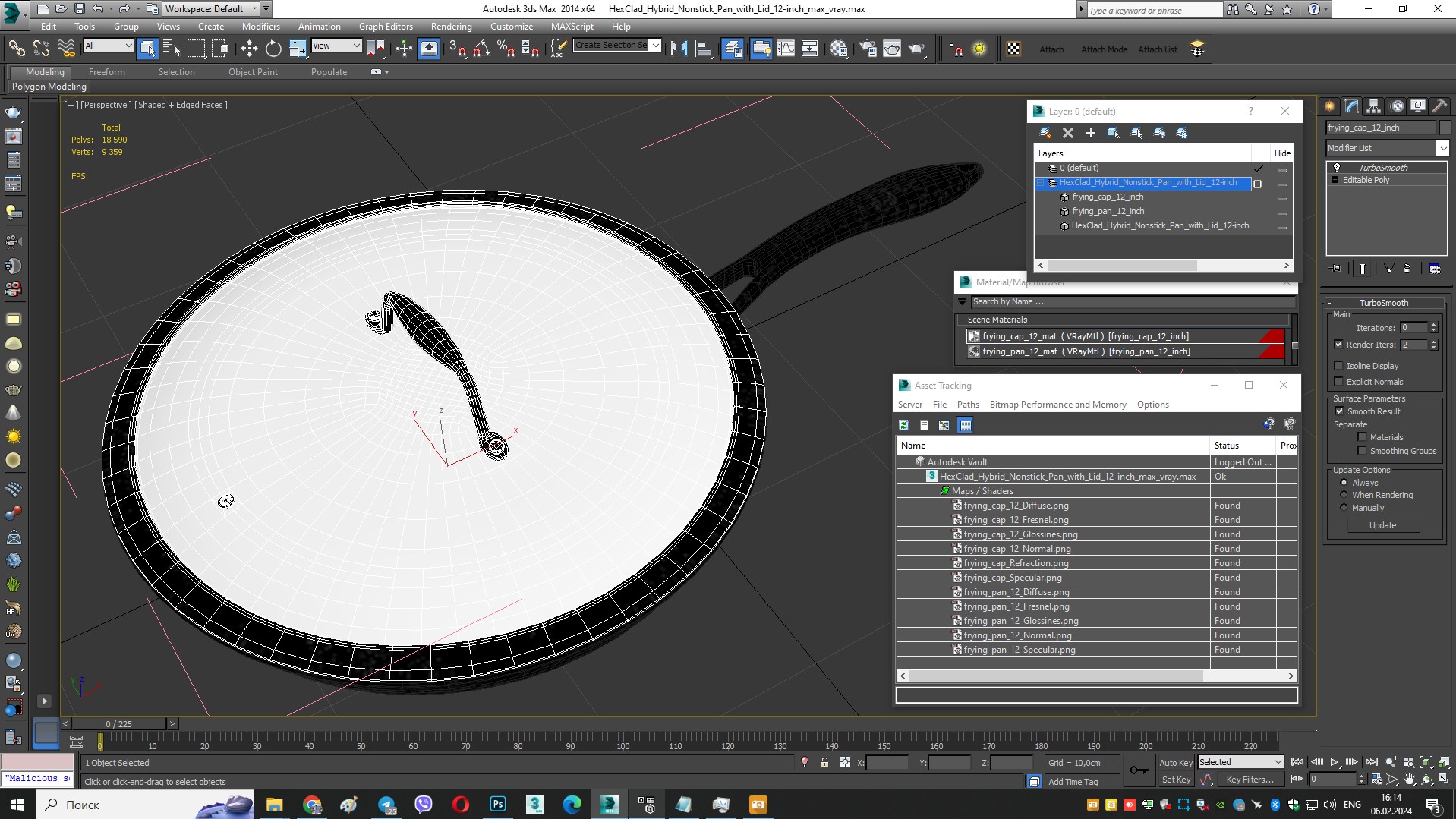The height and width of the screenshot is (819, 1456).
Task: Open the Motion command panel tab
Action: [1397, 106]
